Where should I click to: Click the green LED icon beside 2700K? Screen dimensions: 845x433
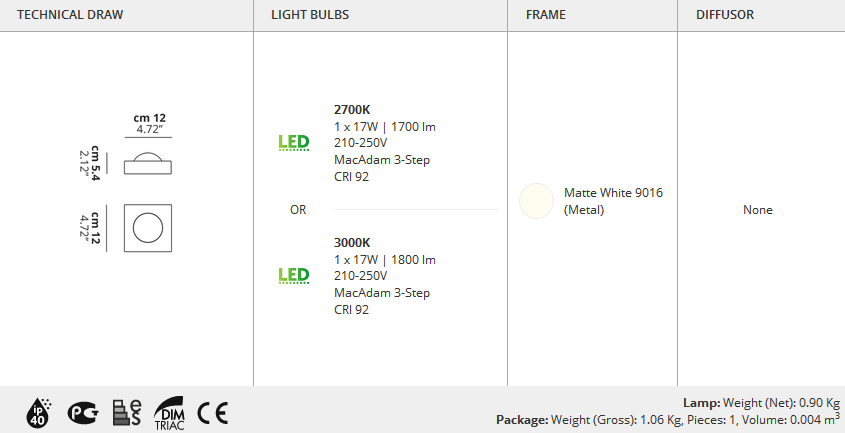(x=294, y=142)
